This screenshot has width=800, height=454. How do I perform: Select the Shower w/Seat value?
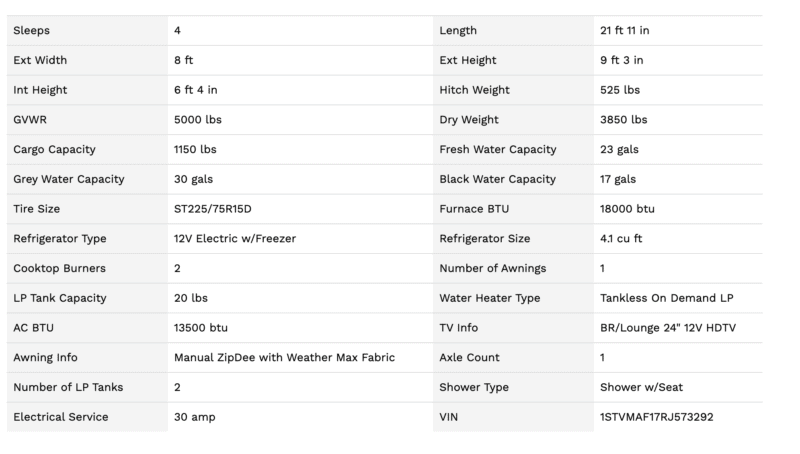pos(640,387)
